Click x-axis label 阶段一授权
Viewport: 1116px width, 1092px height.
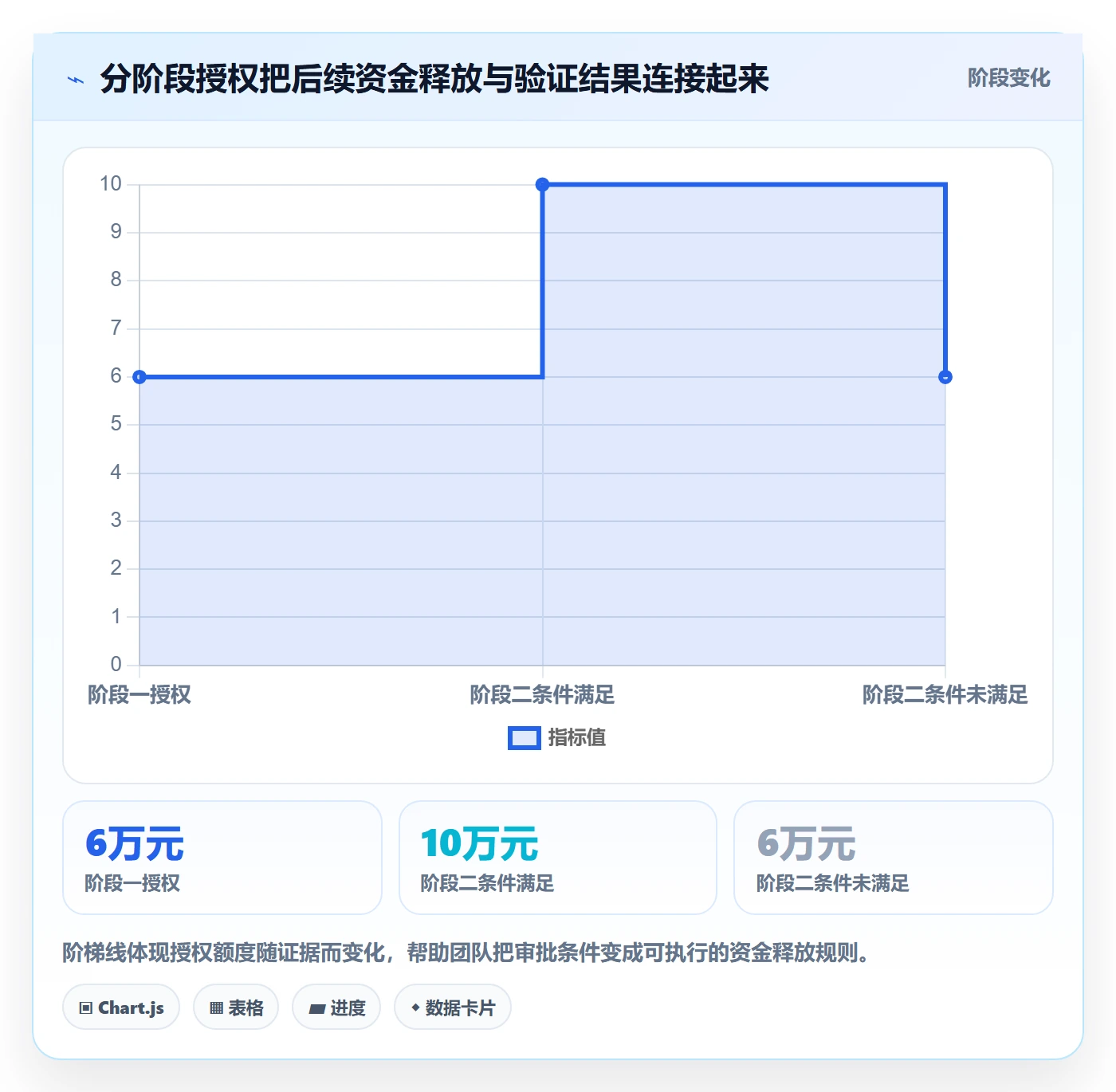coord(139,695)
